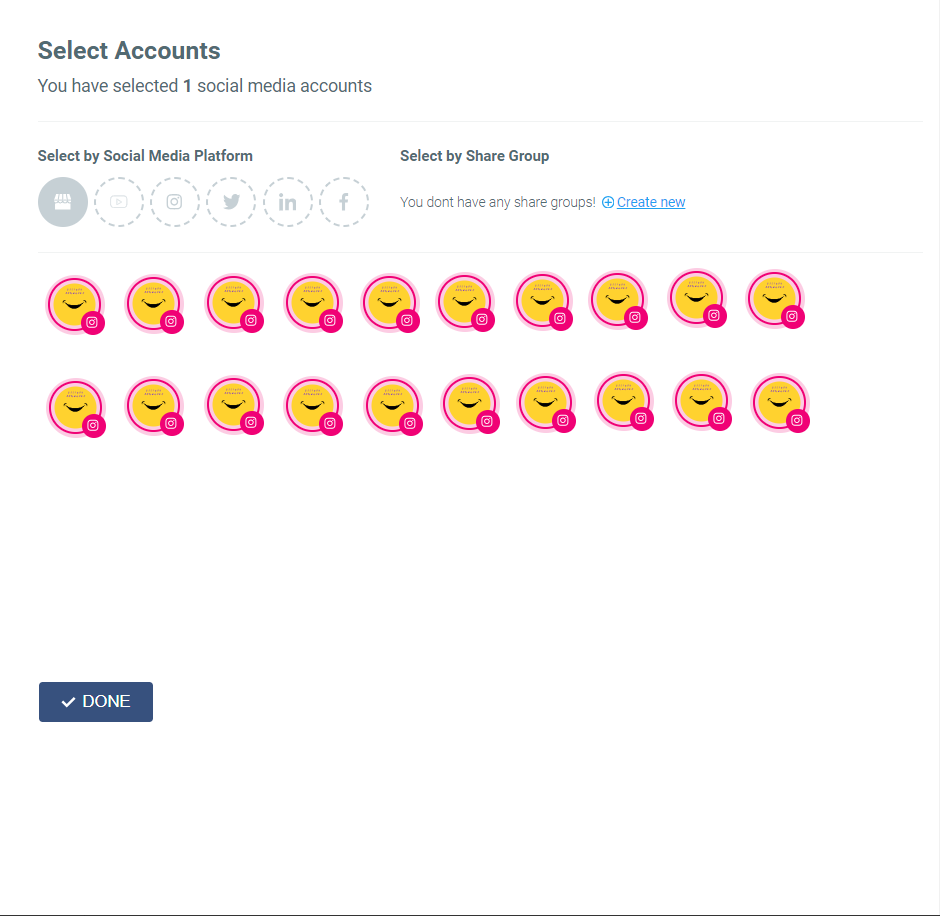Toggle the last account avatar in the grid

(780, 404)
